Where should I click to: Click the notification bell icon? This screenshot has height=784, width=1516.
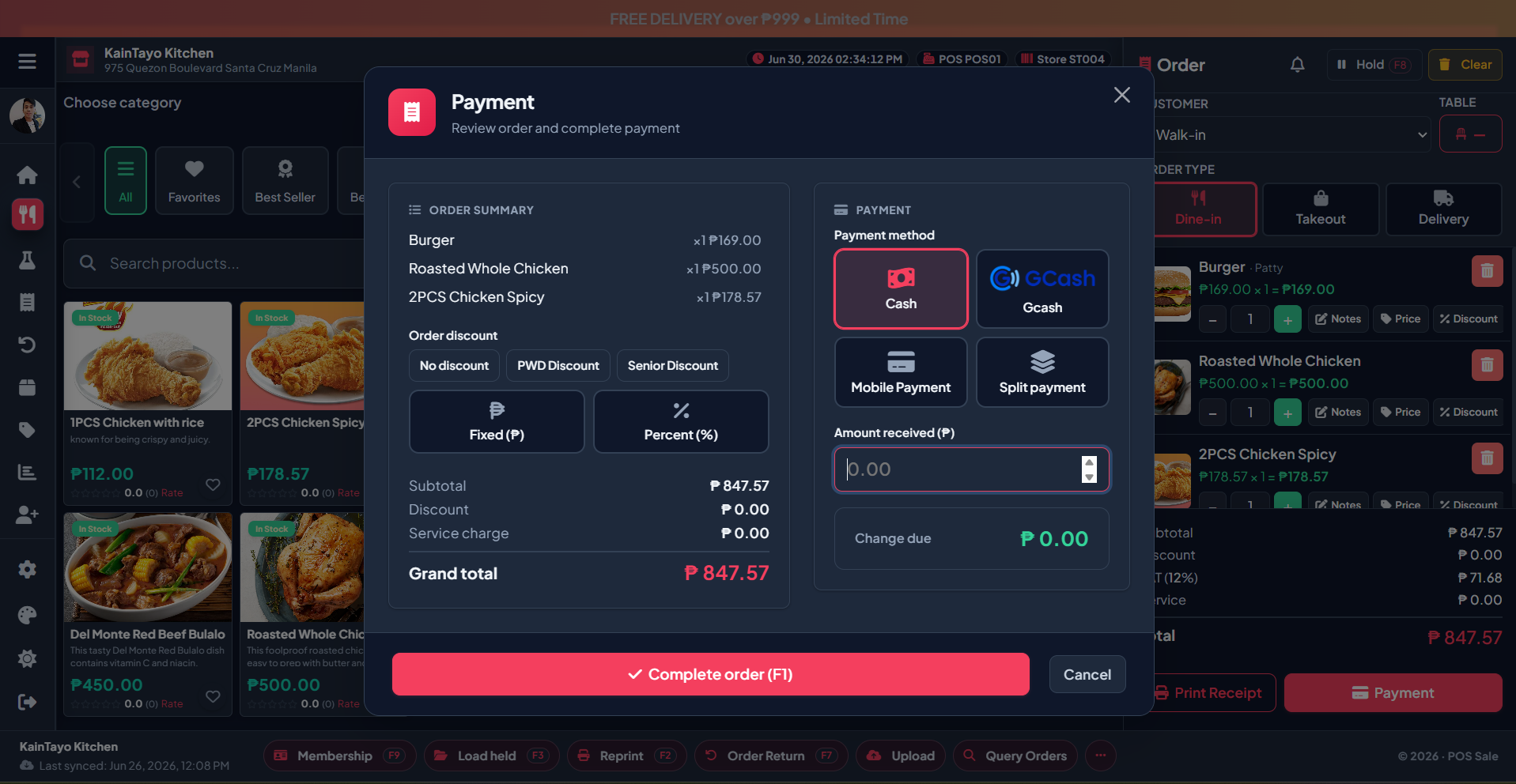coord(1297,65)
